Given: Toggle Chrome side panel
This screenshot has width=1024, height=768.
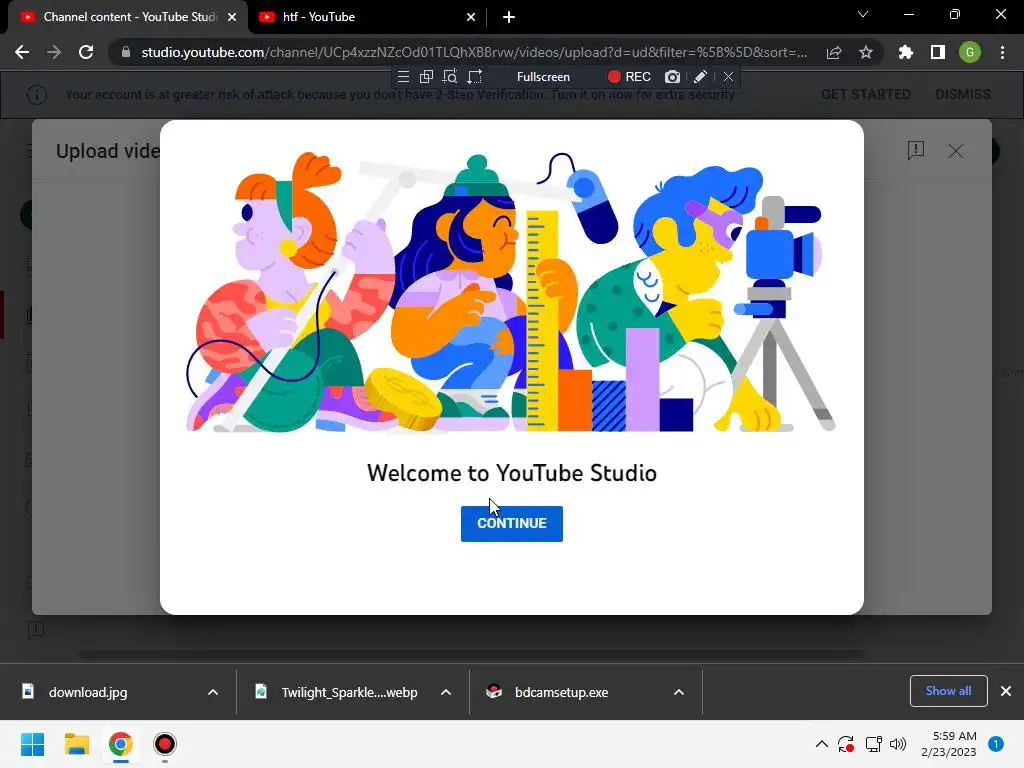Looking at the screenshot, I should 938,52.
